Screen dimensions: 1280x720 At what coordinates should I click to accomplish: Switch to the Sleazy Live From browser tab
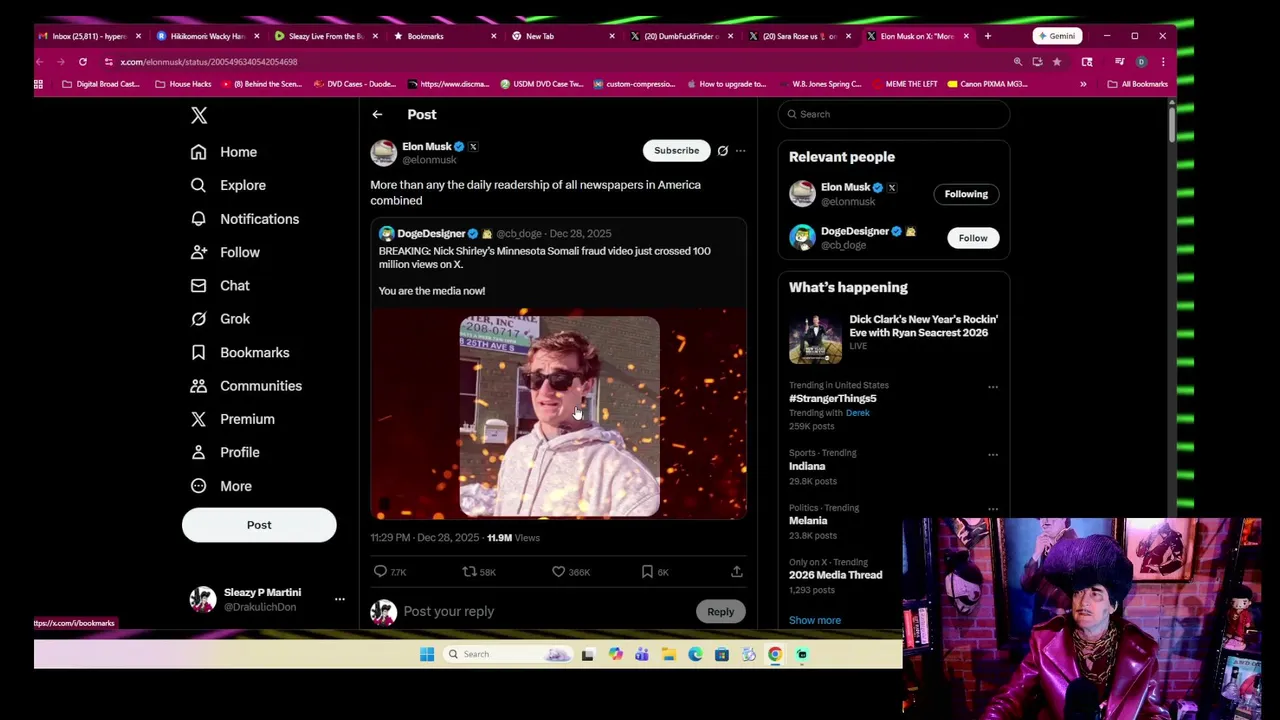click(x=325, y=36)
